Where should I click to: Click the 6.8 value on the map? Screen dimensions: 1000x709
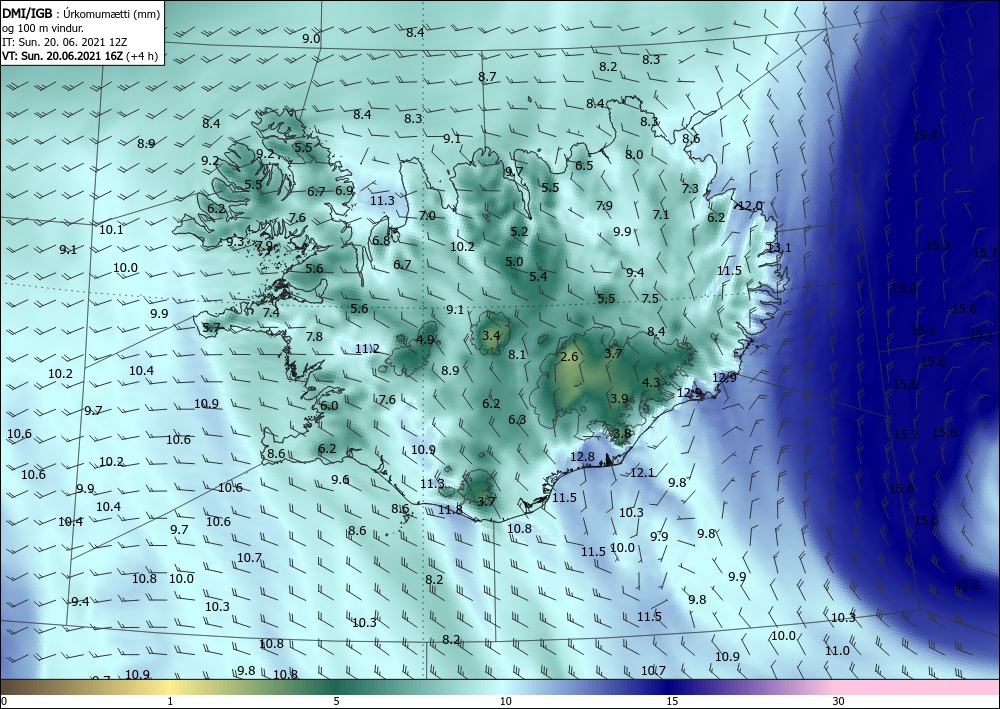point(381,240)
